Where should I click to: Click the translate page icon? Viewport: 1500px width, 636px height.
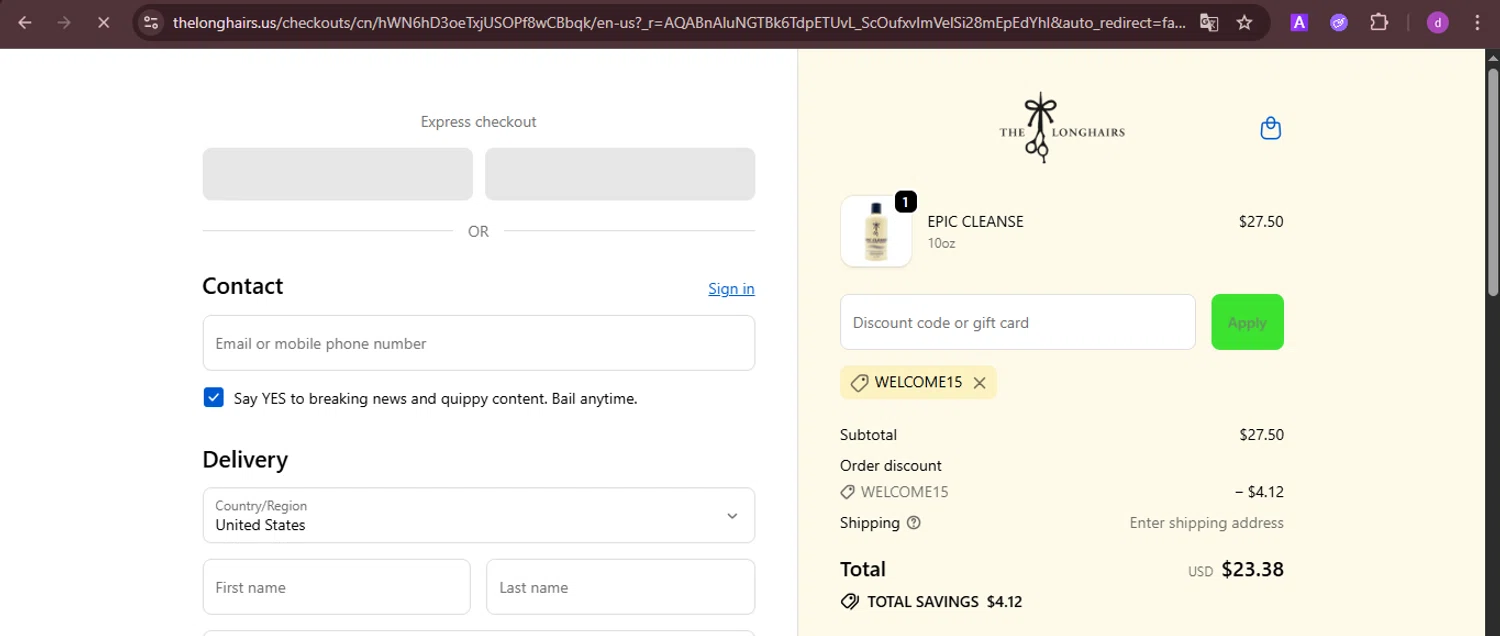tap(1209, 22)
